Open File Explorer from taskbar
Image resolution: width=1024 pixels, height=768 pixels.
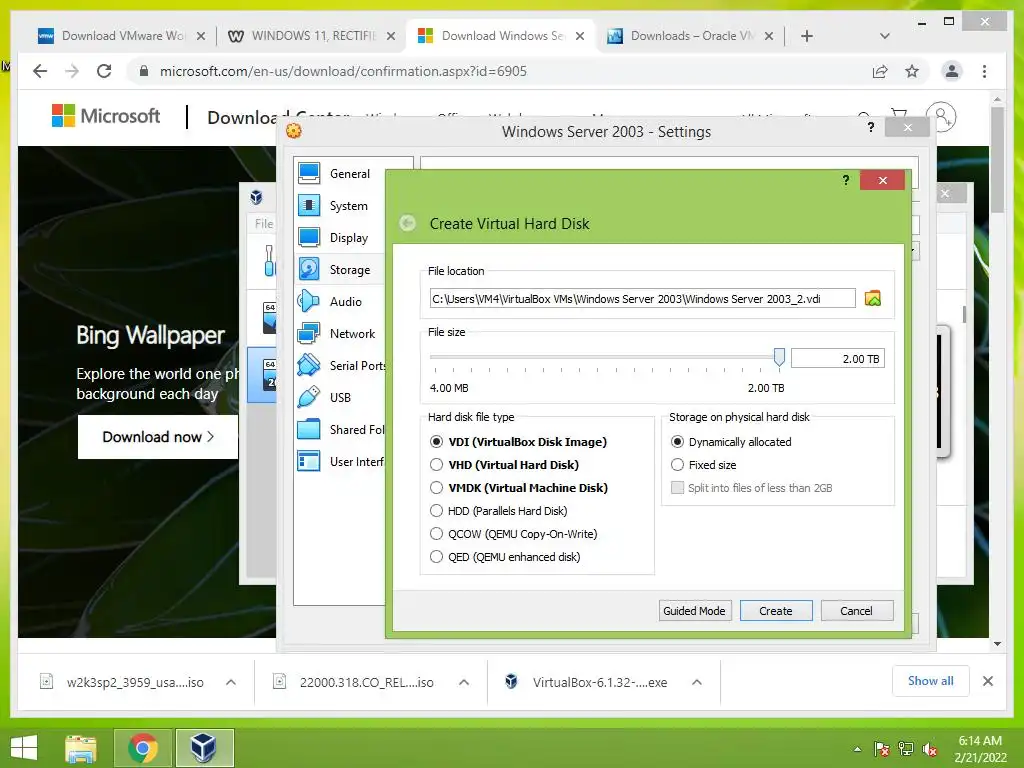pyautogui.click(x=81, y=748)
